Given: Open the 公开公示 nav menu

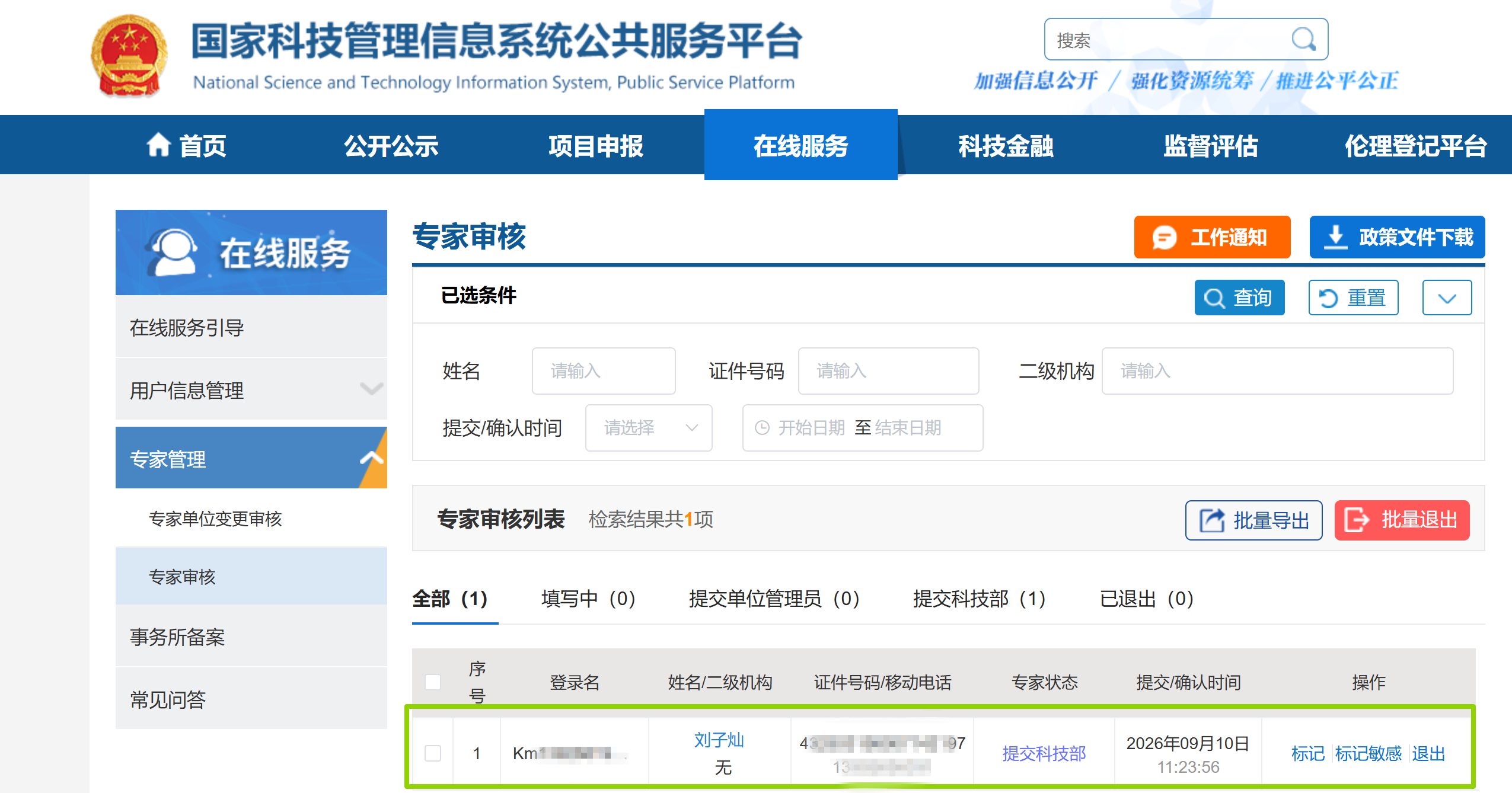Looking at the screenshot, I should 391,146.
